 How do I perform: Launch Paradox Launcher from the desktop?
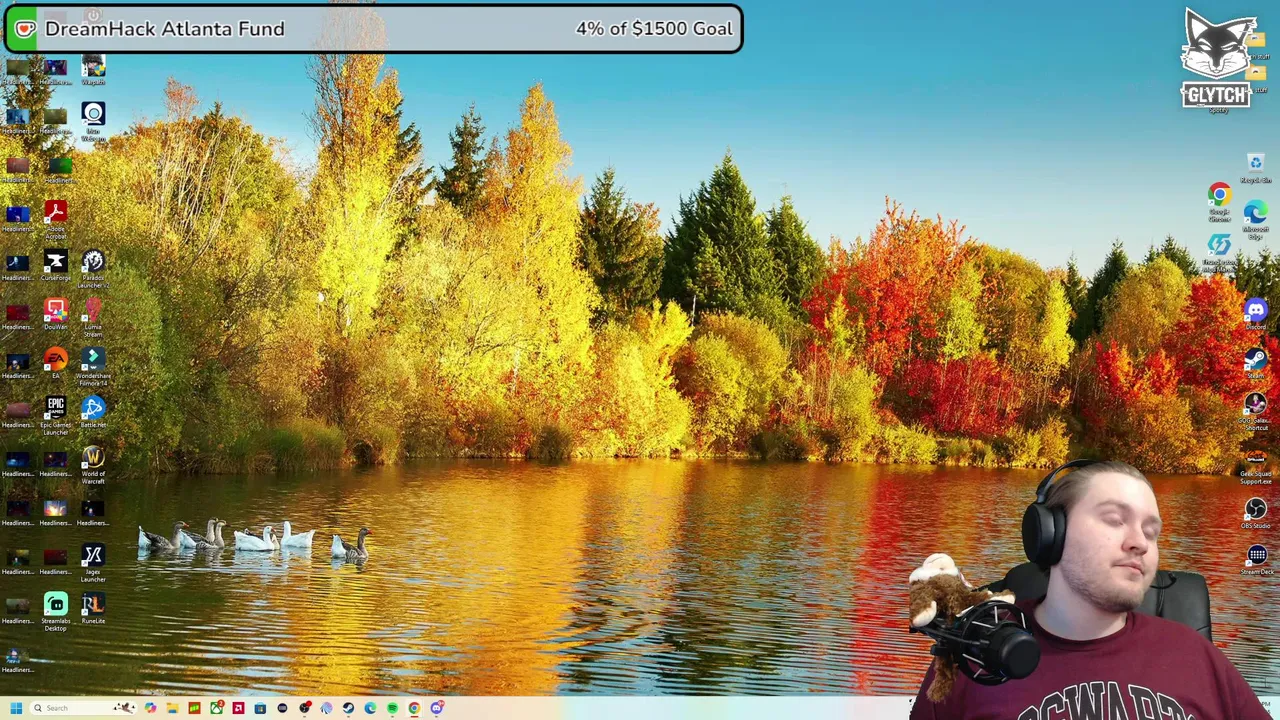pyautogui.click(x=93, y=268)
